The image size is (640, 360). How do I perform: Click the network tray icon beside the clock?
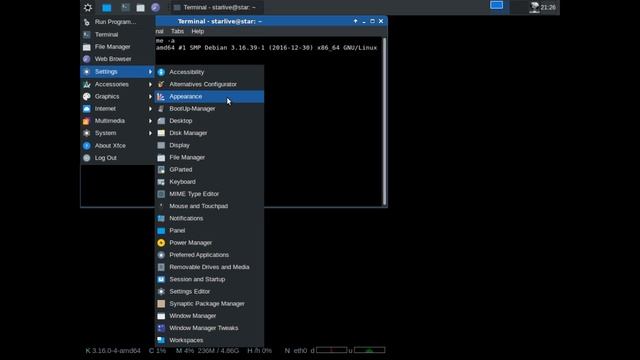534,7
